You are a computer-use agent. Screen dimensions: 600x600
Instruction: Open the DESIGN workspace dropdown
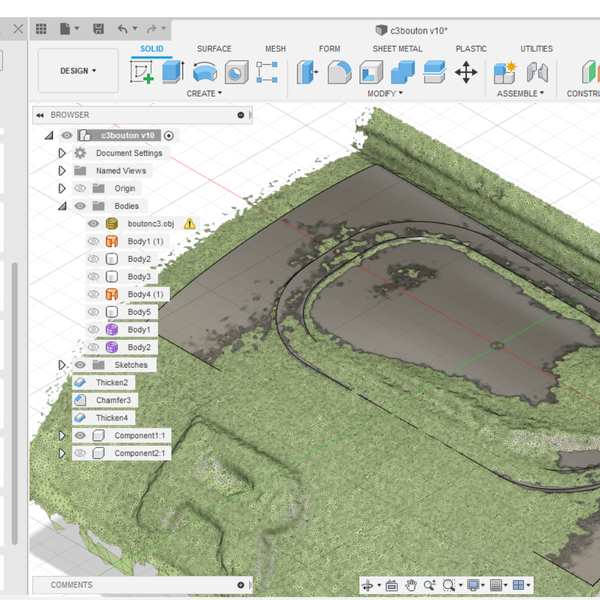[78, 71]
